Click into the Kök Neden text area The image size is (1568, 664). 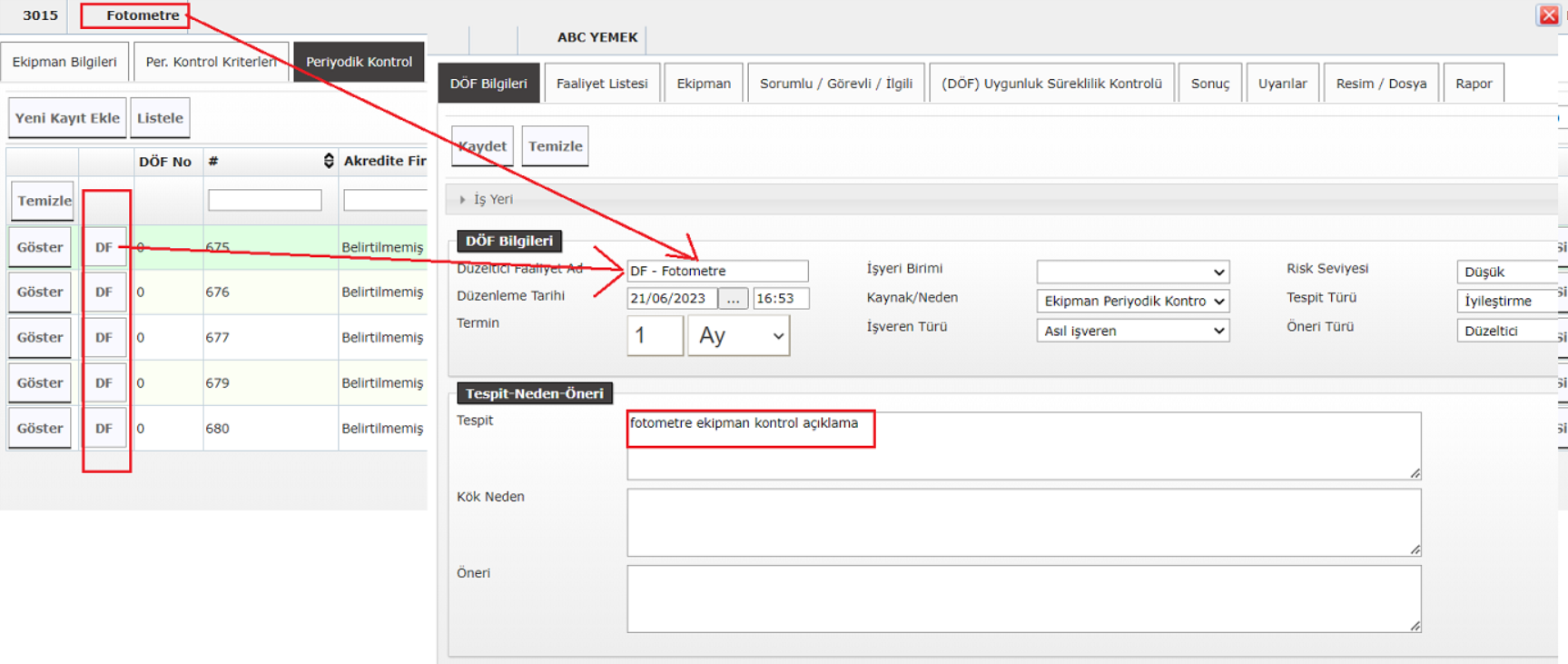[x=1022, y=522]
